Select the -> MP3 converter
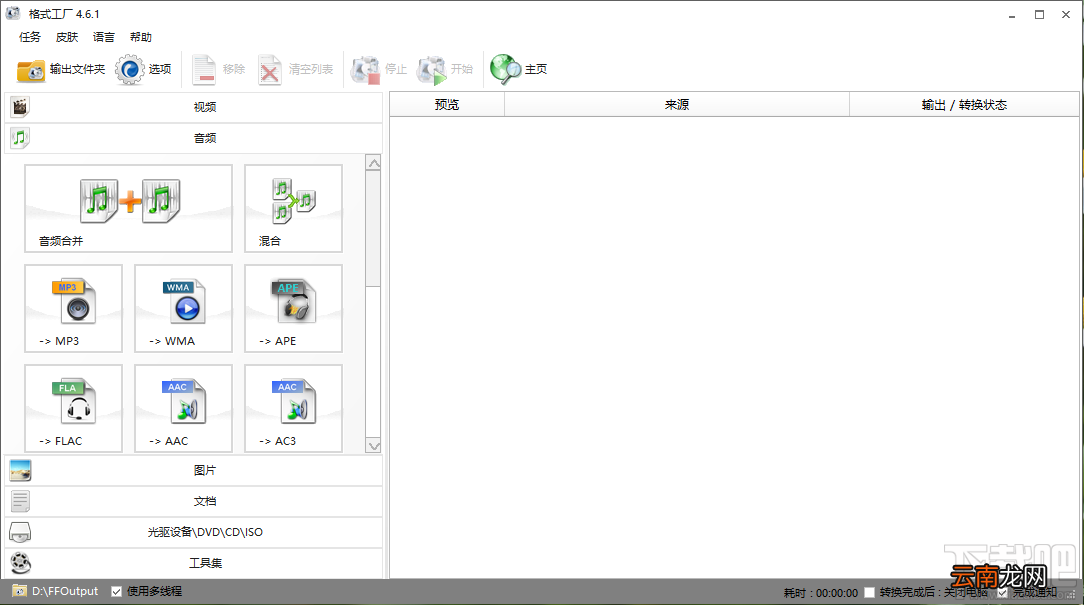Image resolution: width=1084 pixels, height=605 pixels. point(73,308)
